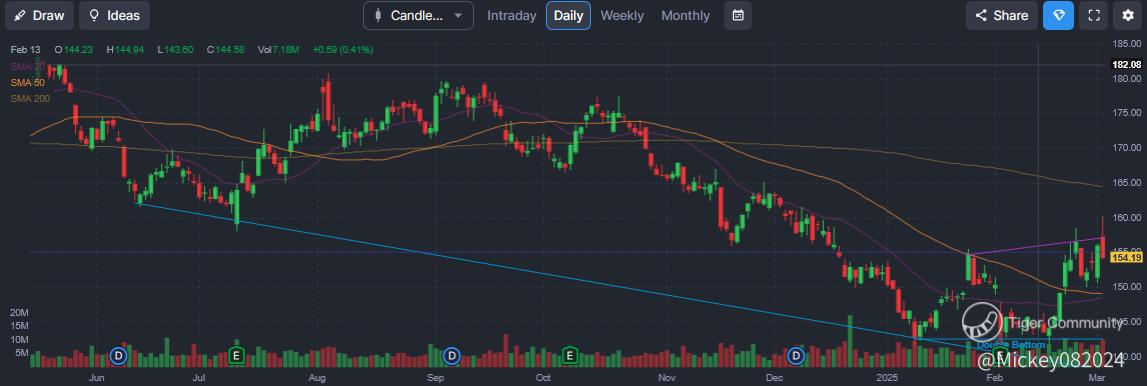The image size is (1147, 386).
Task: Open the Ideas lightbulb panel
Action: pyautogui.click(x=114, y=15)
